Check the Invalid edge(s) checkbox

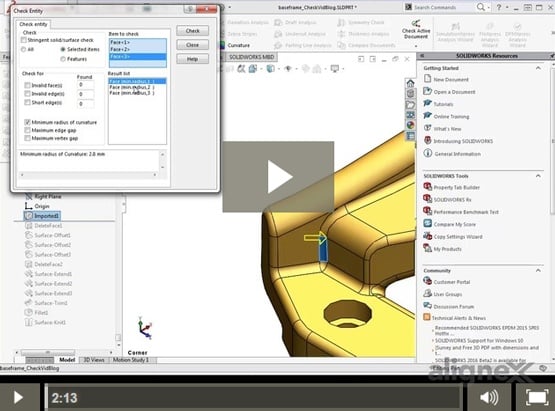click(27, 94)
